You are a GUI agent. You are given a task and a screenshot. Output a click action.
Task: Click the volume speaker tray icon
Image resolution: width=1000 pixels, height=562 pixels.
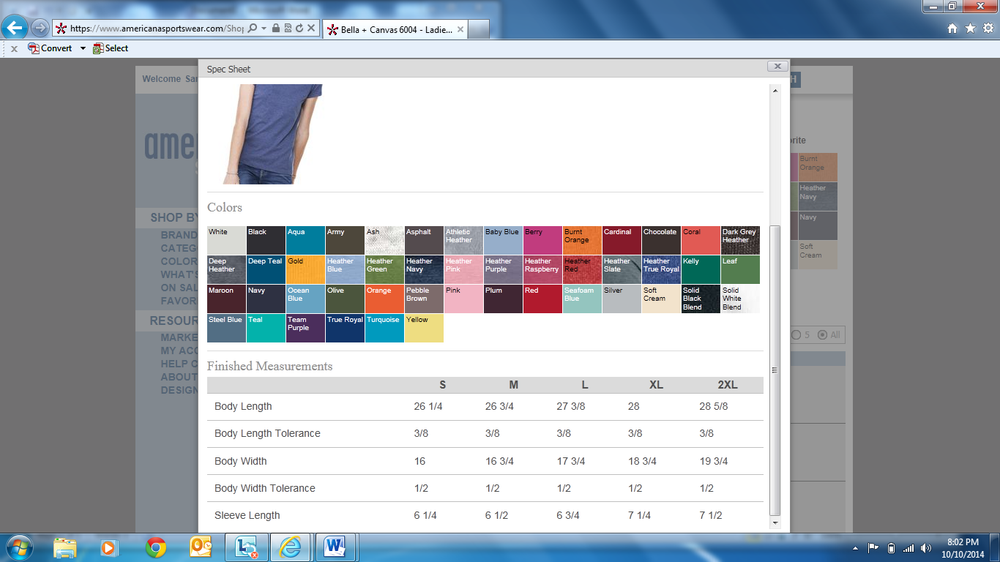coord(926,548)
